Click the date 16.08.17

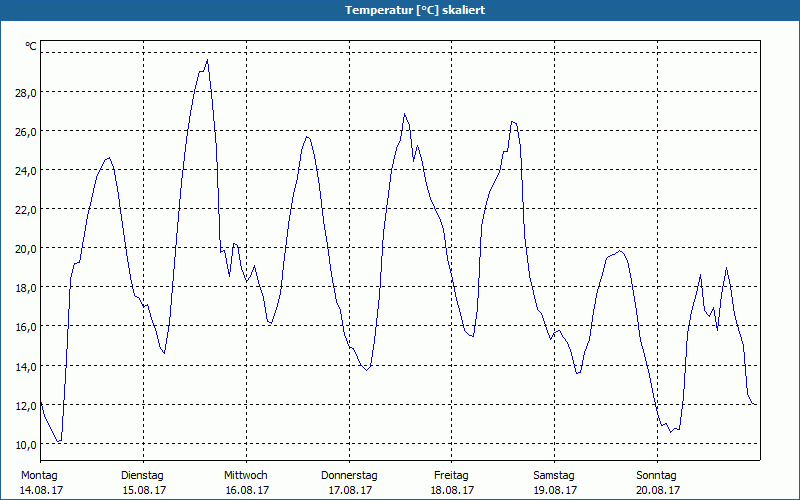click(247, 490)
